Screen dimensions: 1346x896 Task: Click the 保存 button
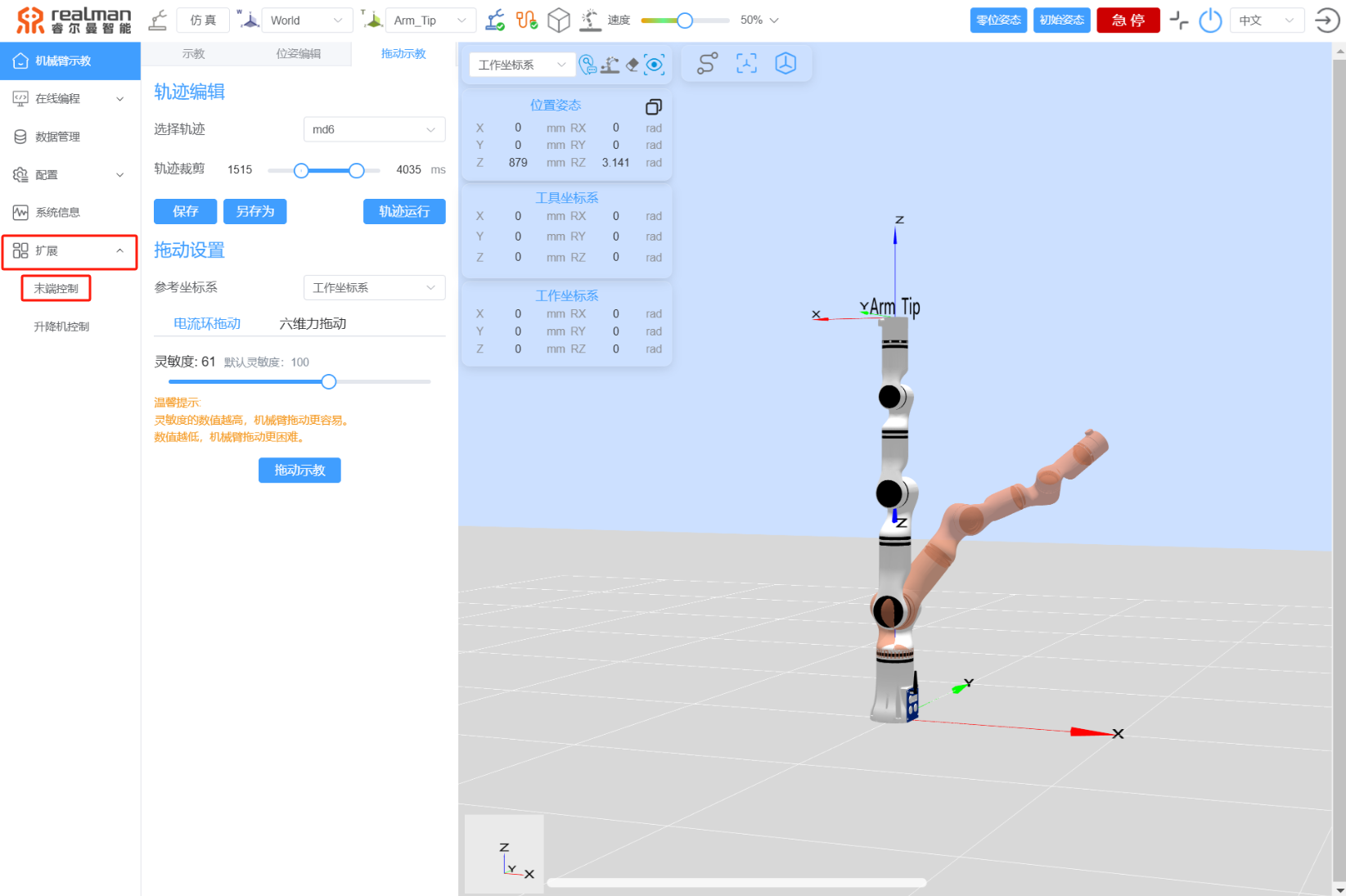(185, 211)
